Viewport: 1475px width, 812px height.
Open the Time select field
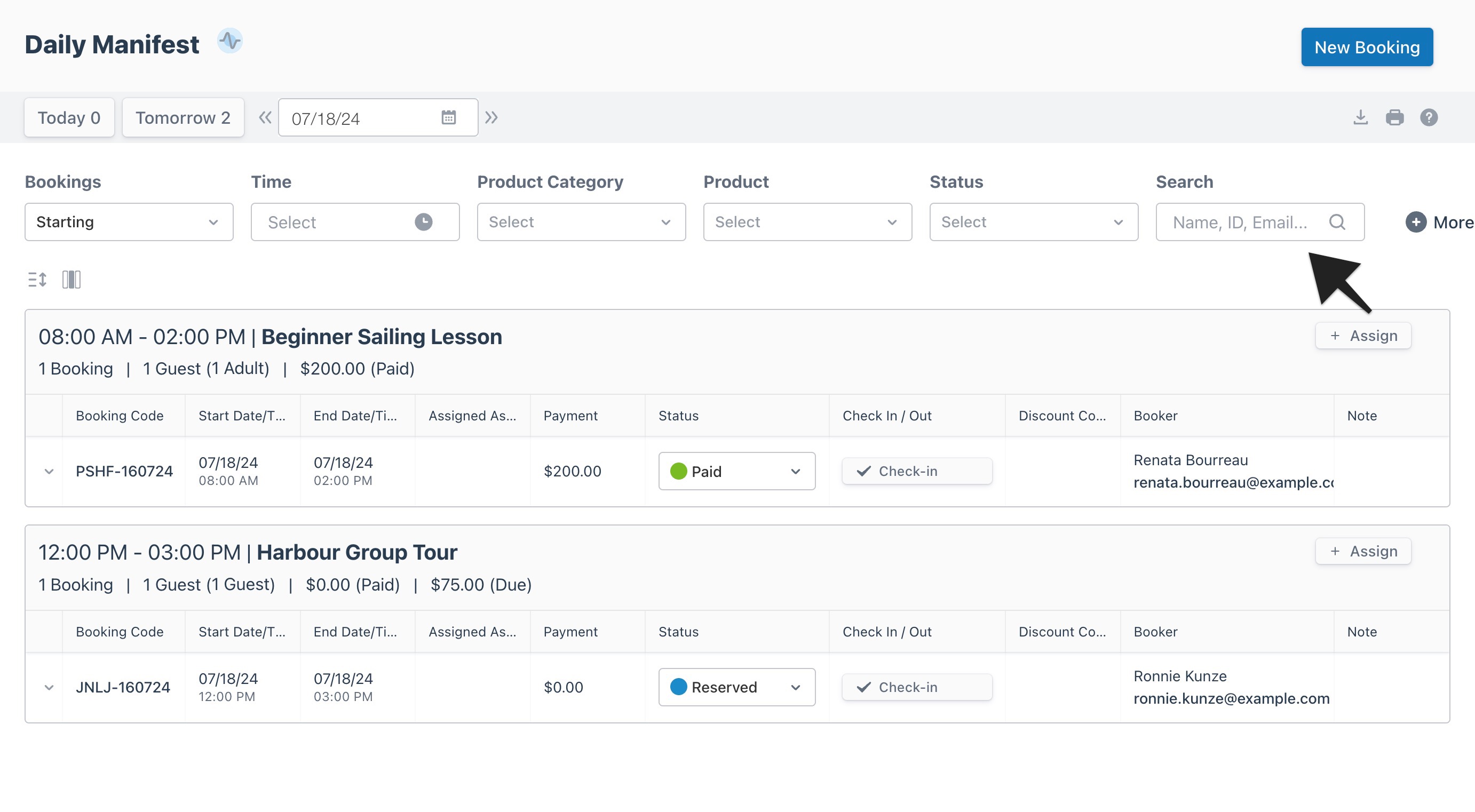(355, 222)
